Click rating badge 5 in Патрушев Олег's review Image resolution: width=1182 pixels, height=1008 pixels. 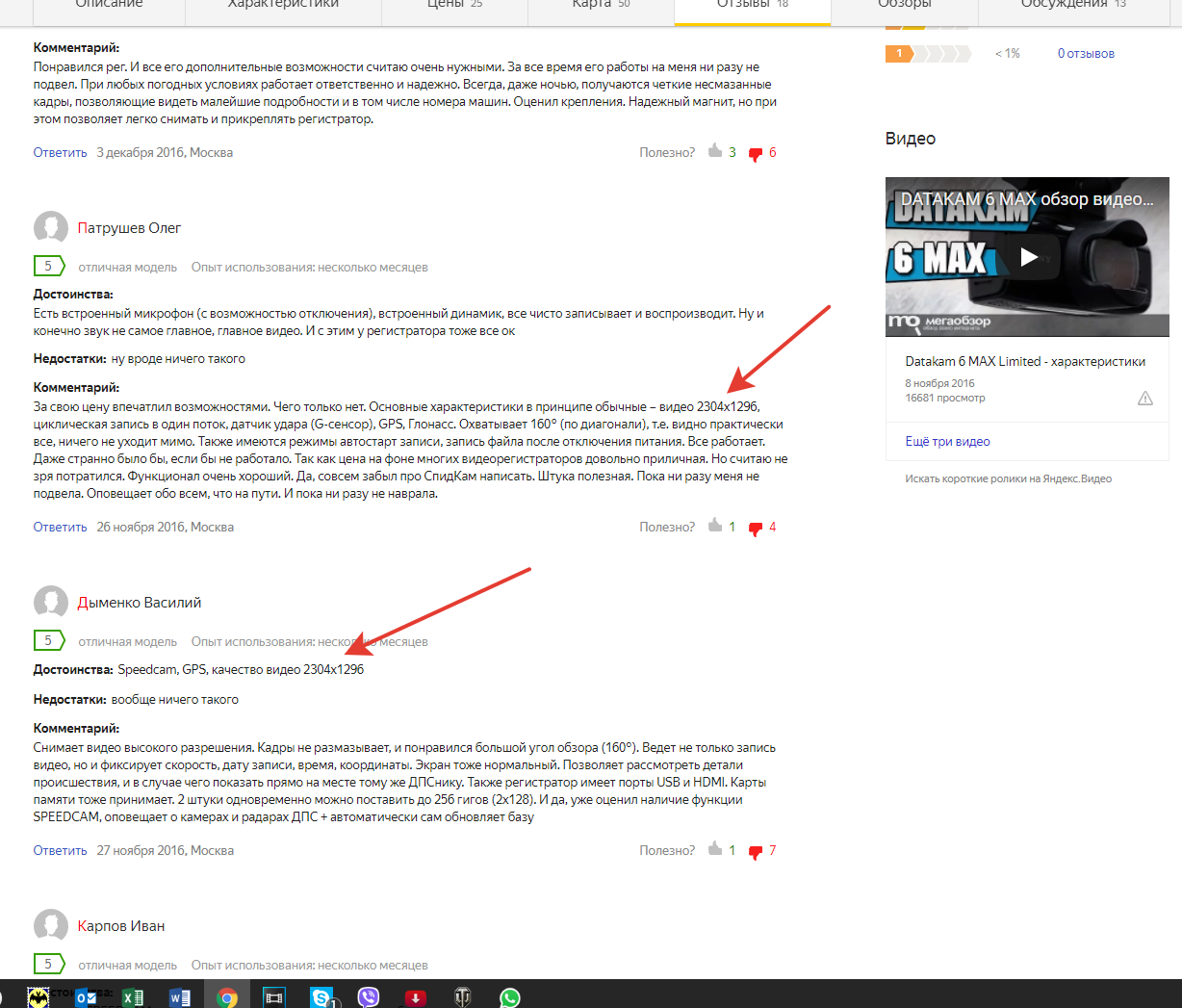[x=49, y=267]
